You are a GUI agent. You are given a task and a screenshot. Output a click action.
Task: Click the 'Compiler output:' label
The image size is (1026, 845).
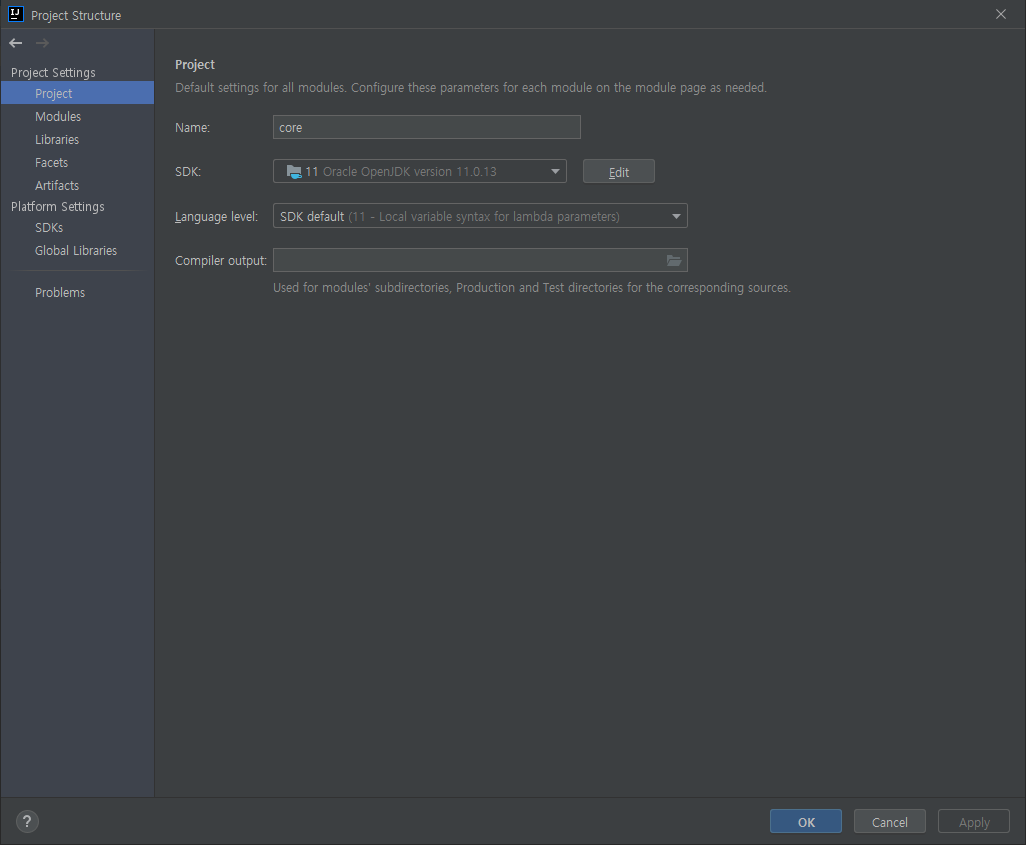[x=221, y=261]
